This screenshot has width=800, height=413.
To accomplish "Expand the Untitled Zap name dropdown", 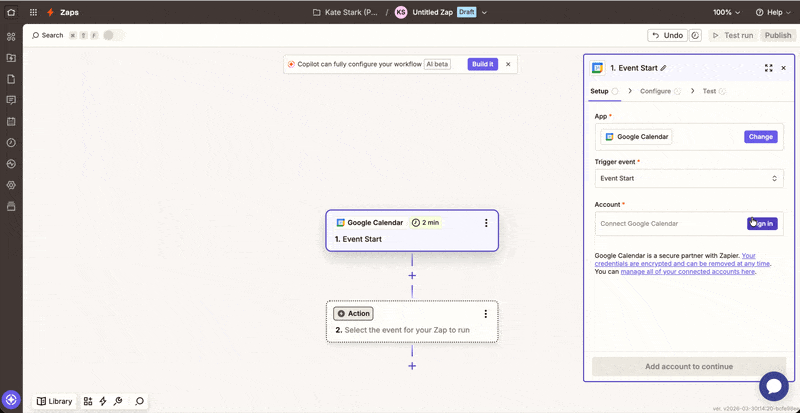I will pyautogui.click(x=485, y=12).
